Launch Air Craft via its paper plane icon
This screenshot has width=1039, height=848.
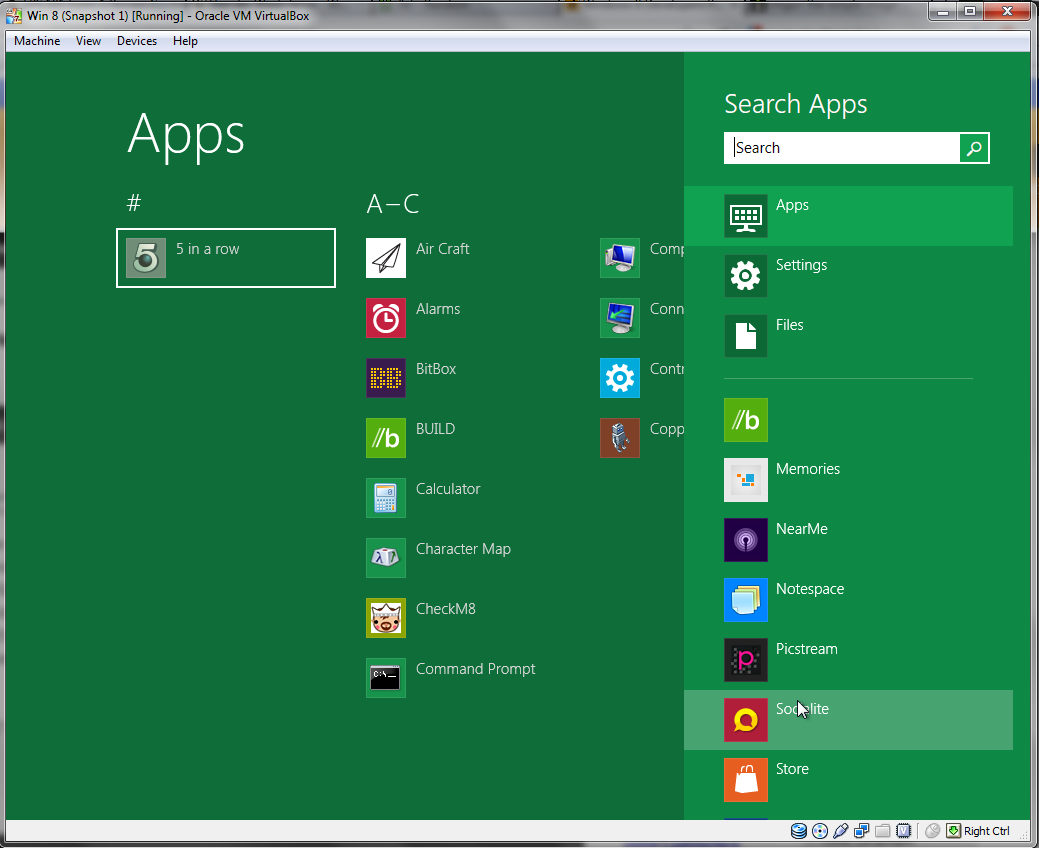[x=386, y=258]
